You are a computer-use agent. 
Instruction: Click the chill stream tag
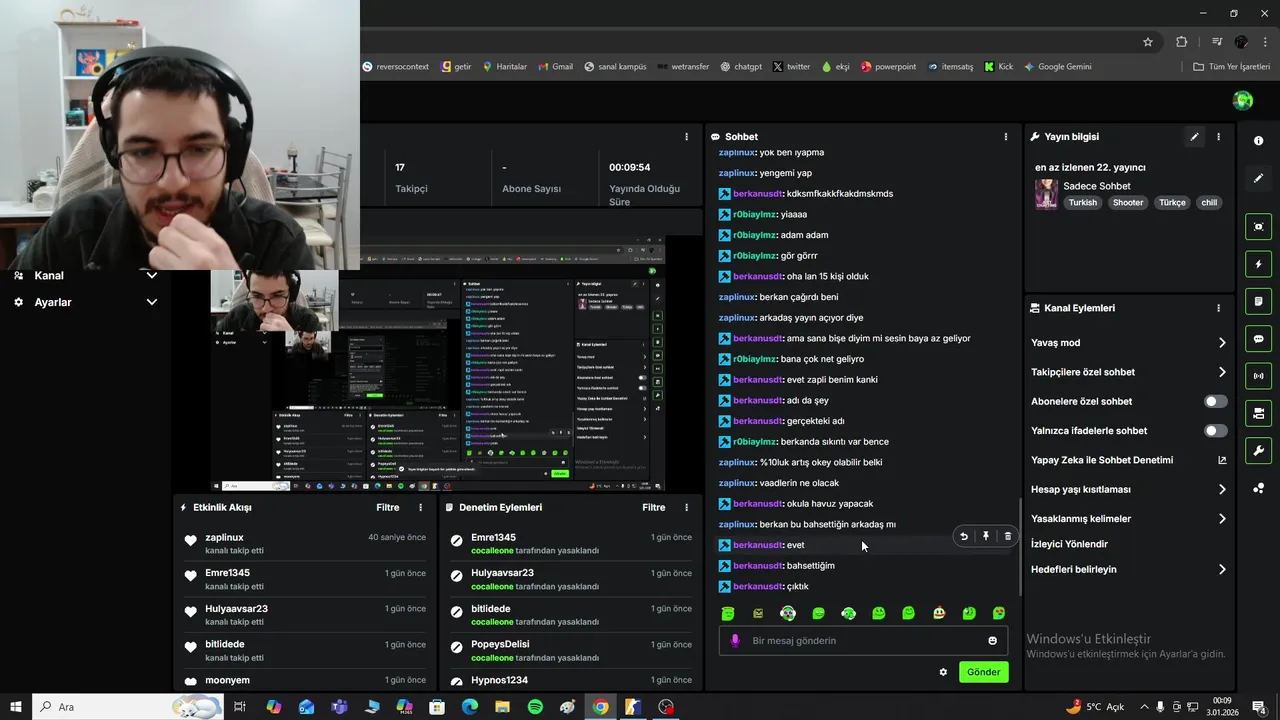click(1209, 203)
